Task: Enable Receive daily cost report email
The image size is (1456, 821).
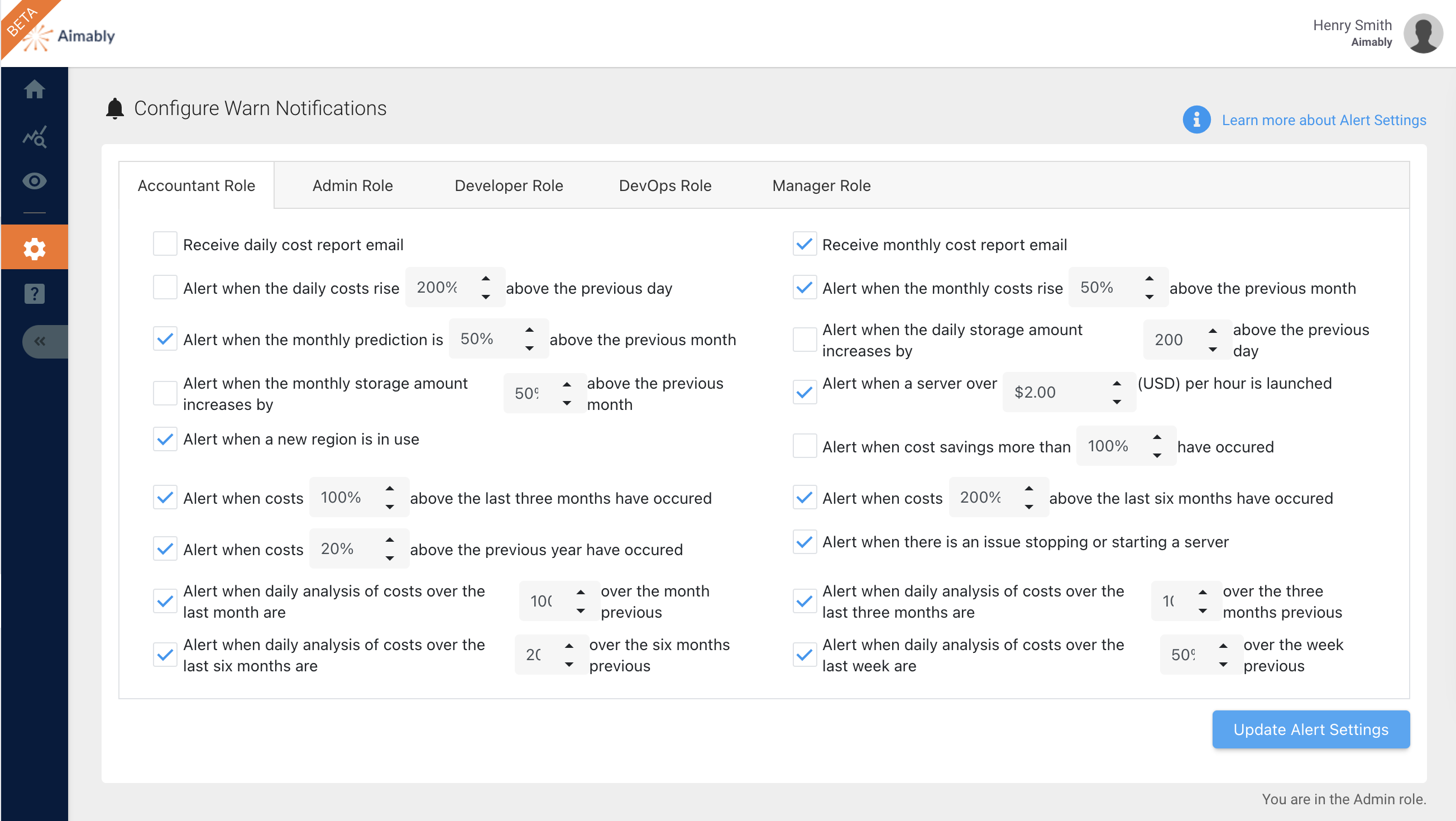Action: (165, 244)
